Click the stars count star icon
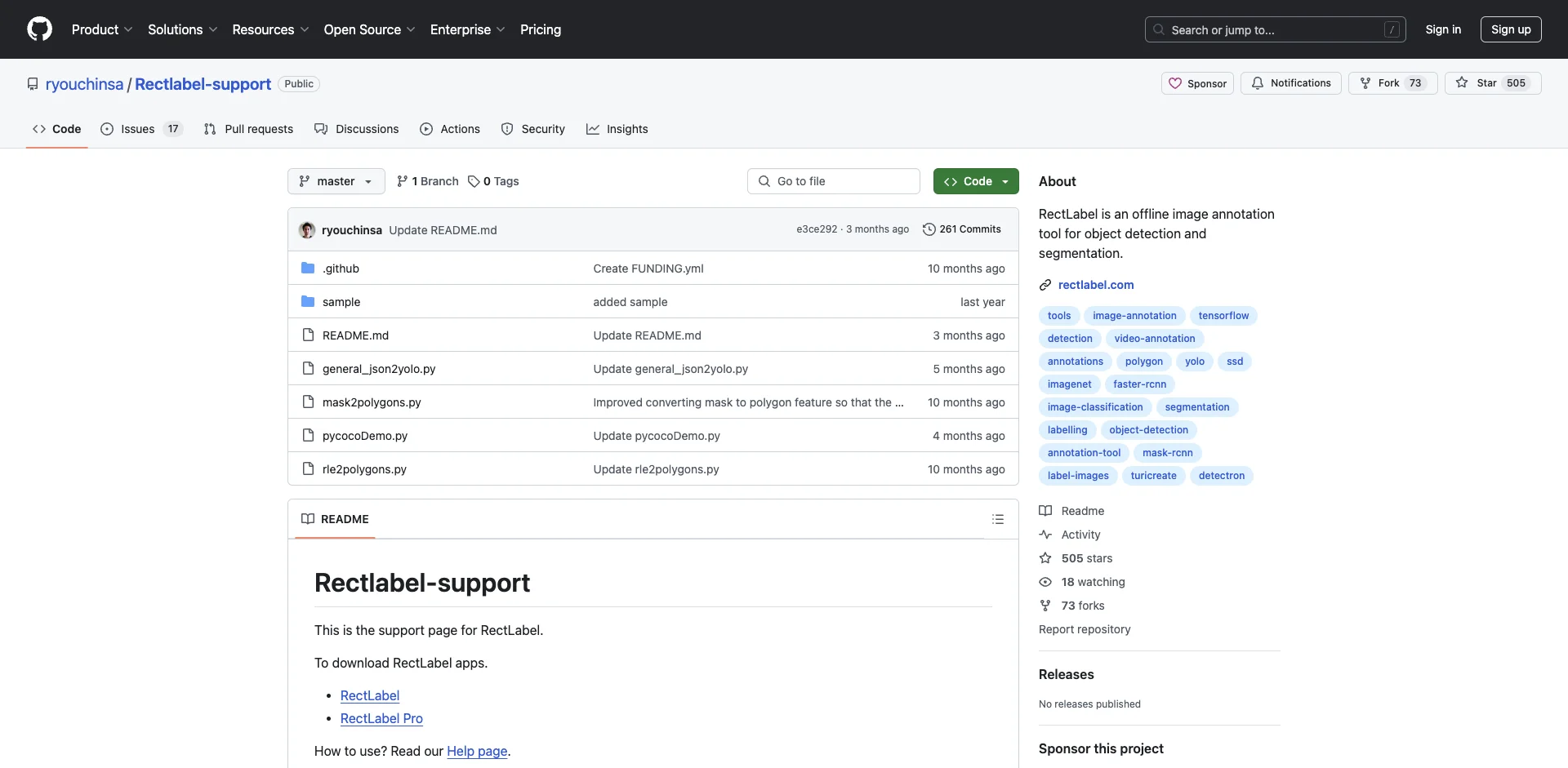The image size is (1568, 768). click(1045, 558)
